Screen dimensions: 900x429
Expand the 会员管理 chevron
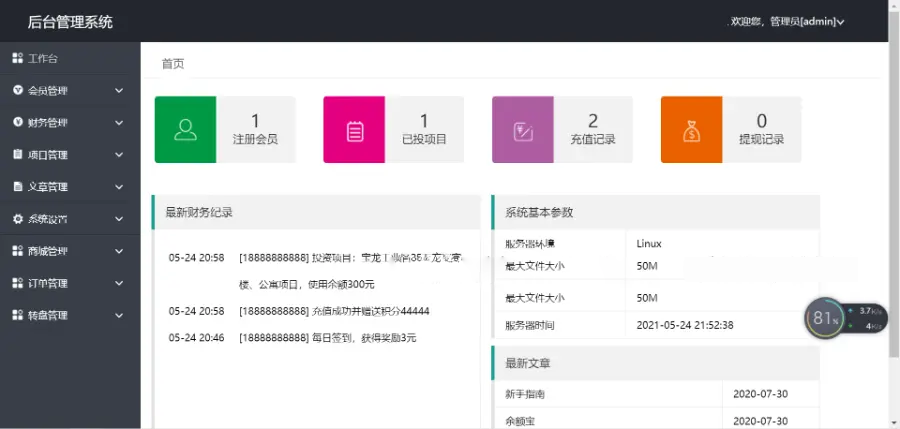tap(119, 91)
